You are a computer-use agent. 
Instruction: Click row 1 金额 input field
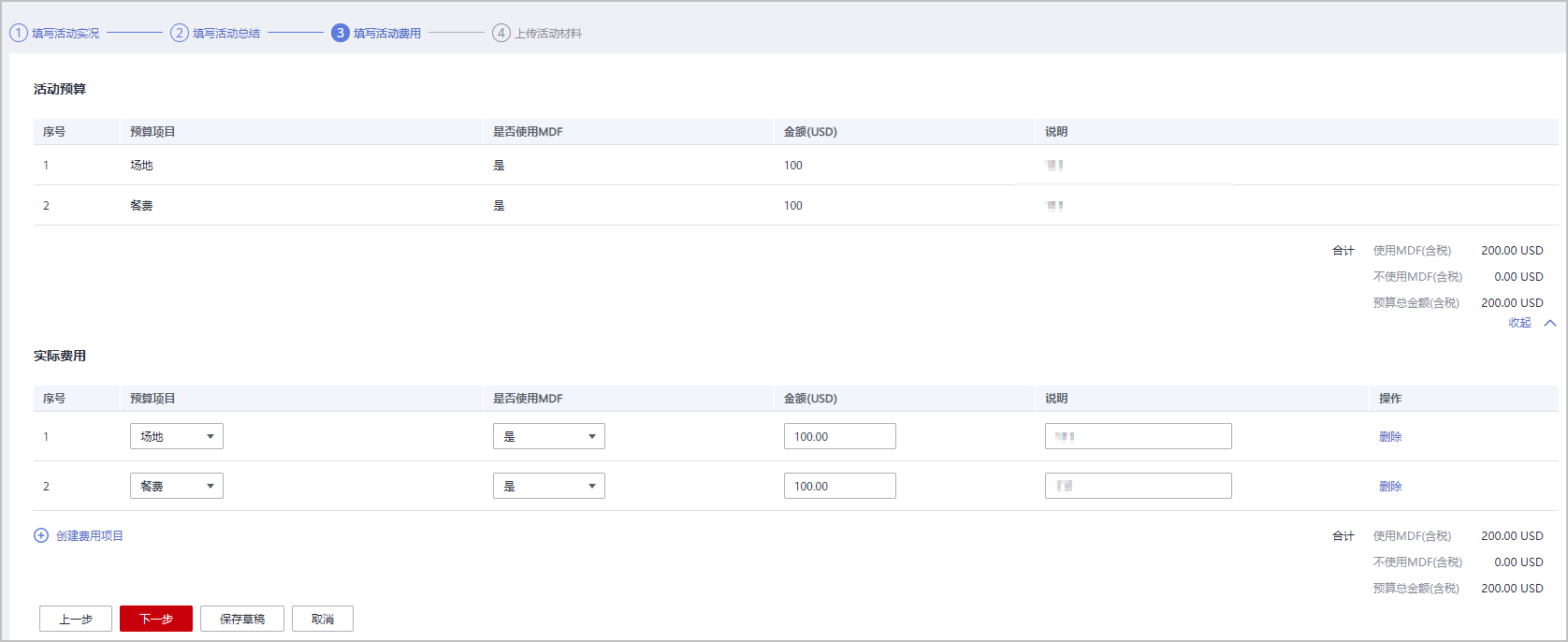point(839,436)
